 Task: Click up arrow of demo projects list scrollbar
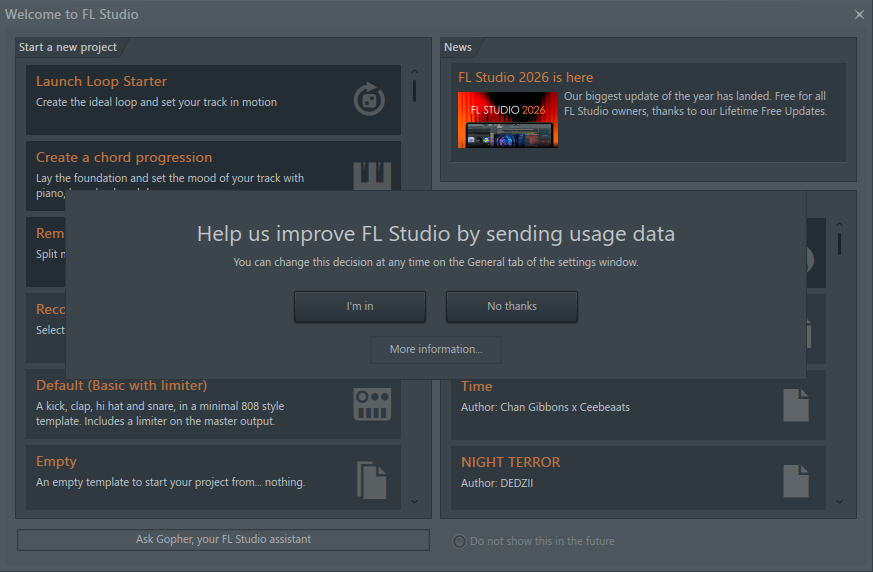click(840, 224)
